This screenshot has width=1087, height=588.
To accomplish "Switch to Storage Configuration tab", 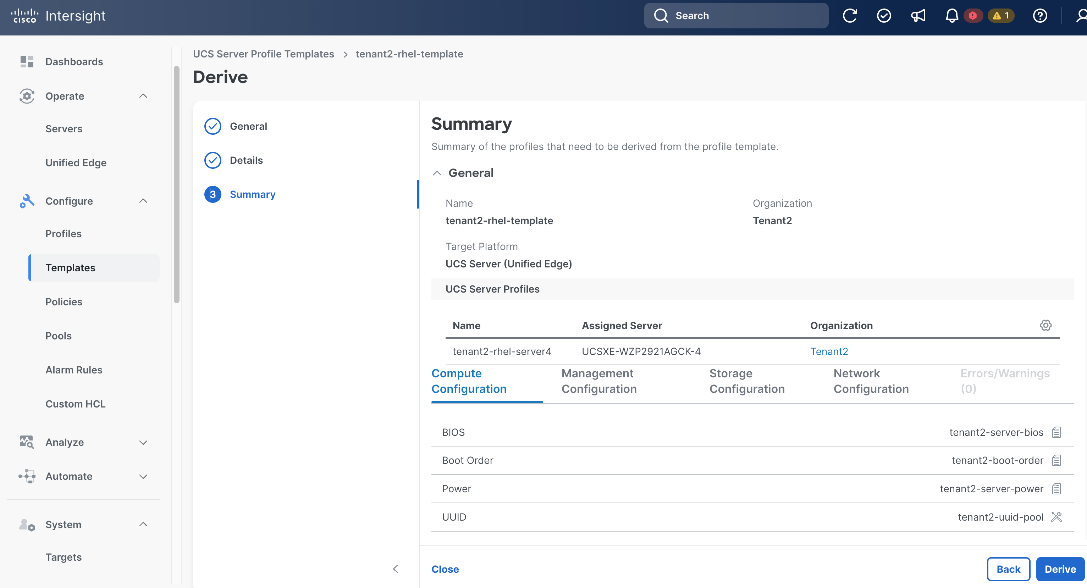I will [747, 381].
